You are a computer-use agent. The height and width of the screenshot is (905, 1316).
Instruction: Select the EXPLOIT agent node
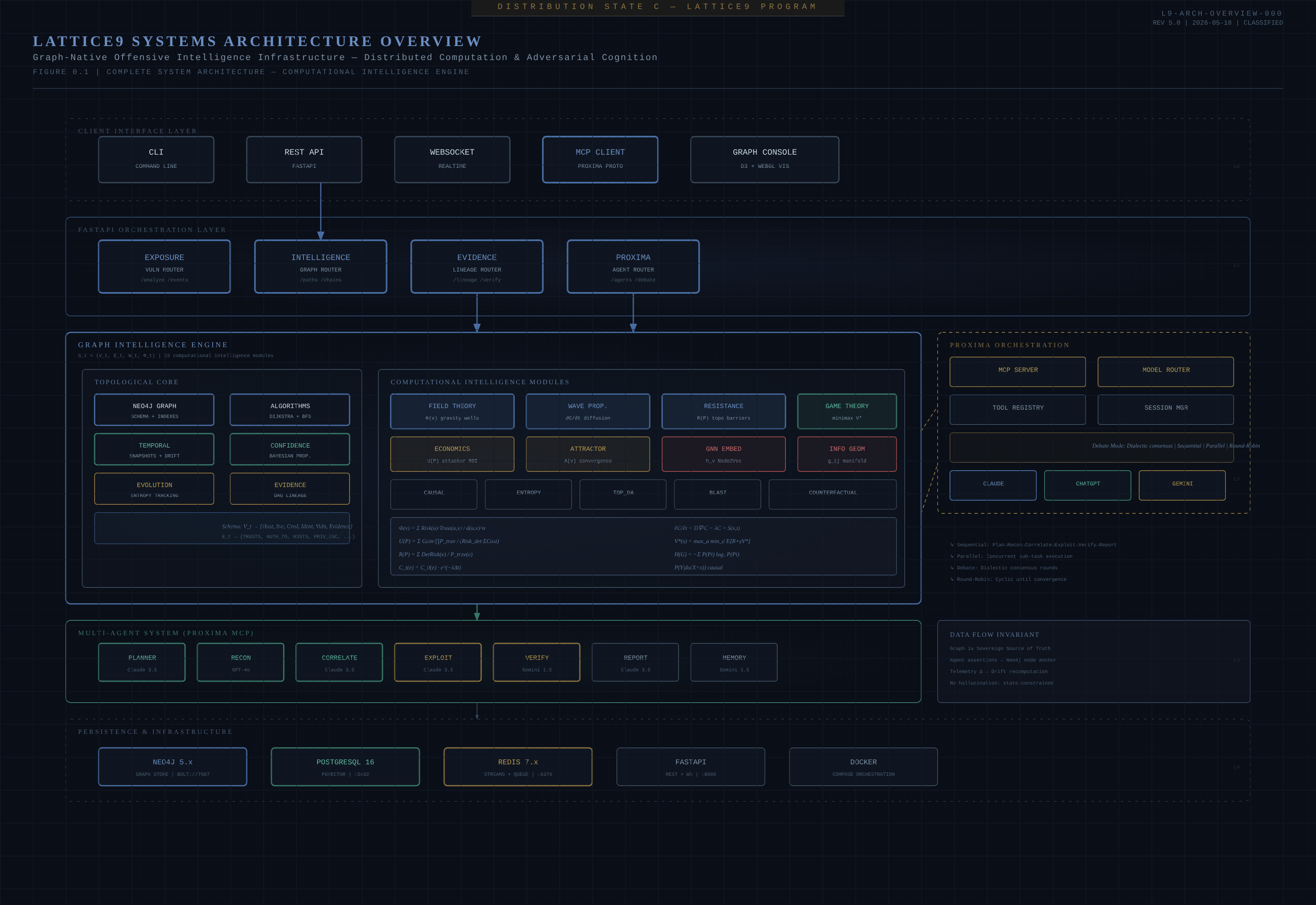pos(438,662)
